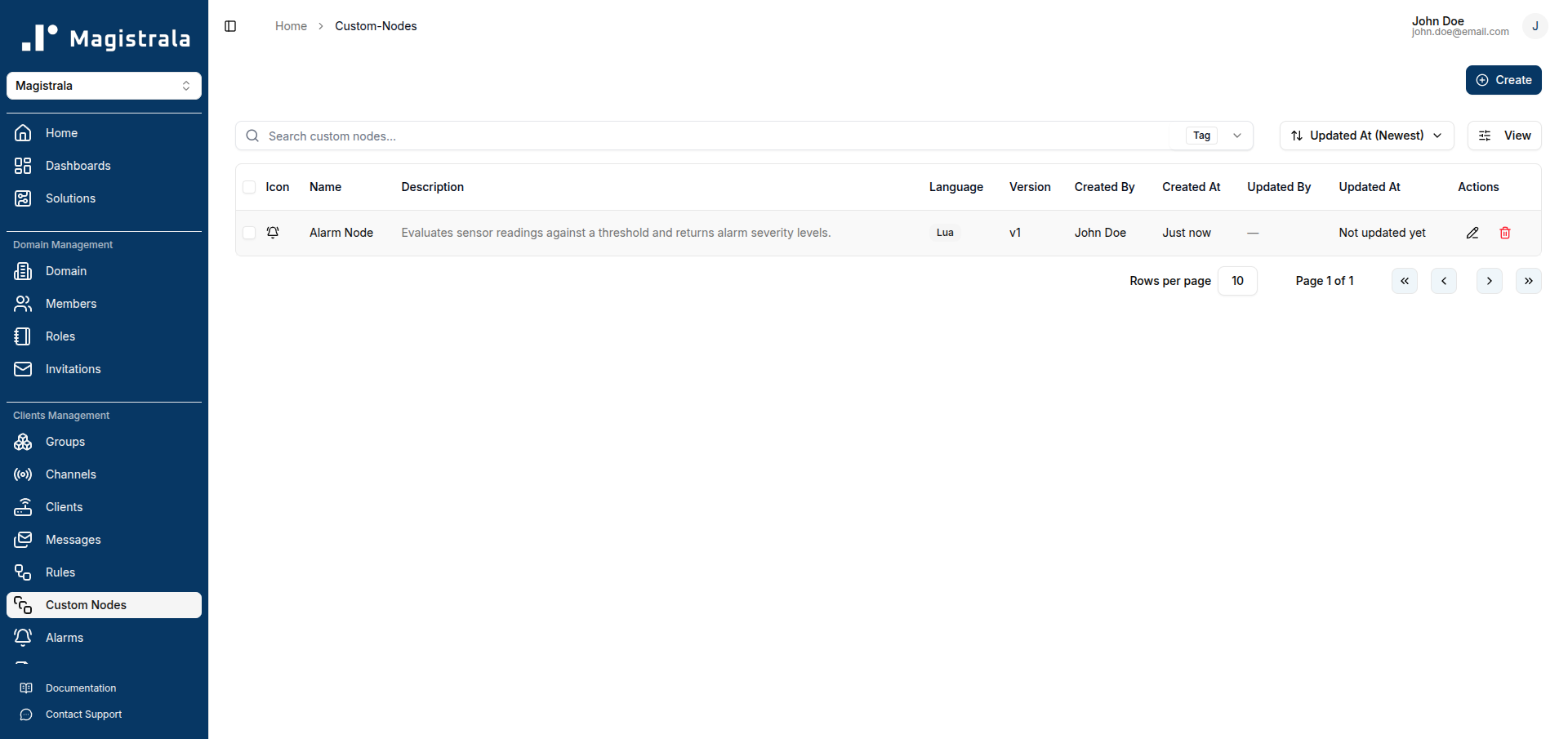Viewport: 1568px width, 739px height.
Task: Click the Custom-Nodes breadcrumb text
Action: coord(376,26)
